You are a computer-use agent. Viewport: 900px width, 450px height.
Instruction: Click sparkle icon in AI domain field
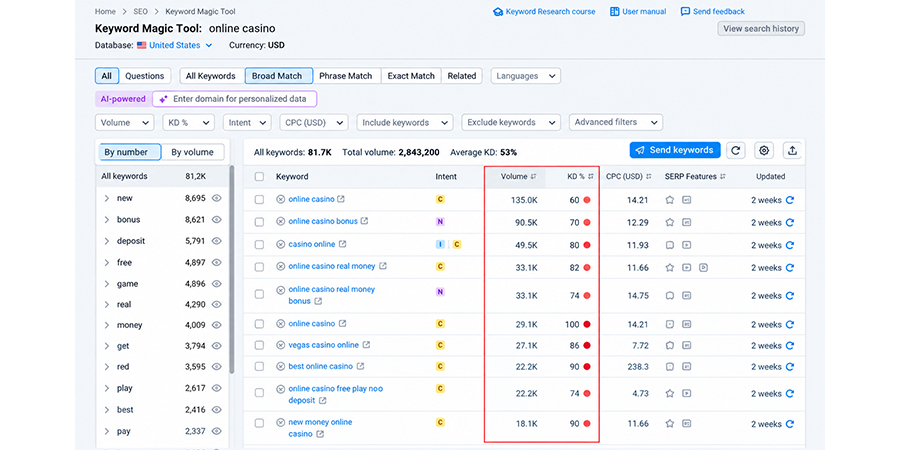click(164, 99)
